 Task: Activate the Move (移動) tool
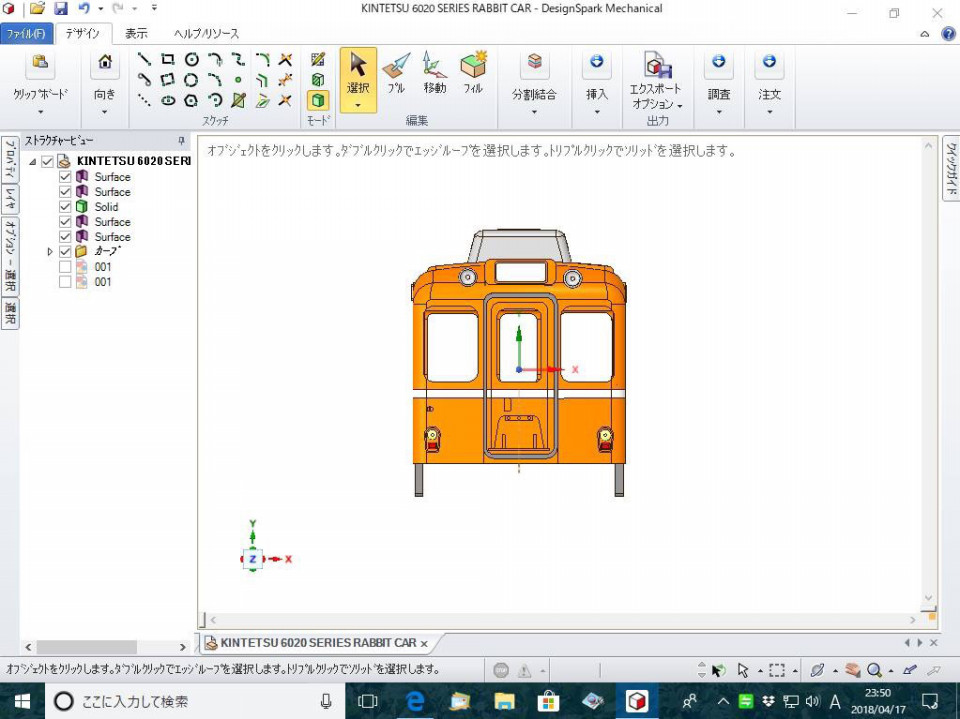[x=434, y=72]
